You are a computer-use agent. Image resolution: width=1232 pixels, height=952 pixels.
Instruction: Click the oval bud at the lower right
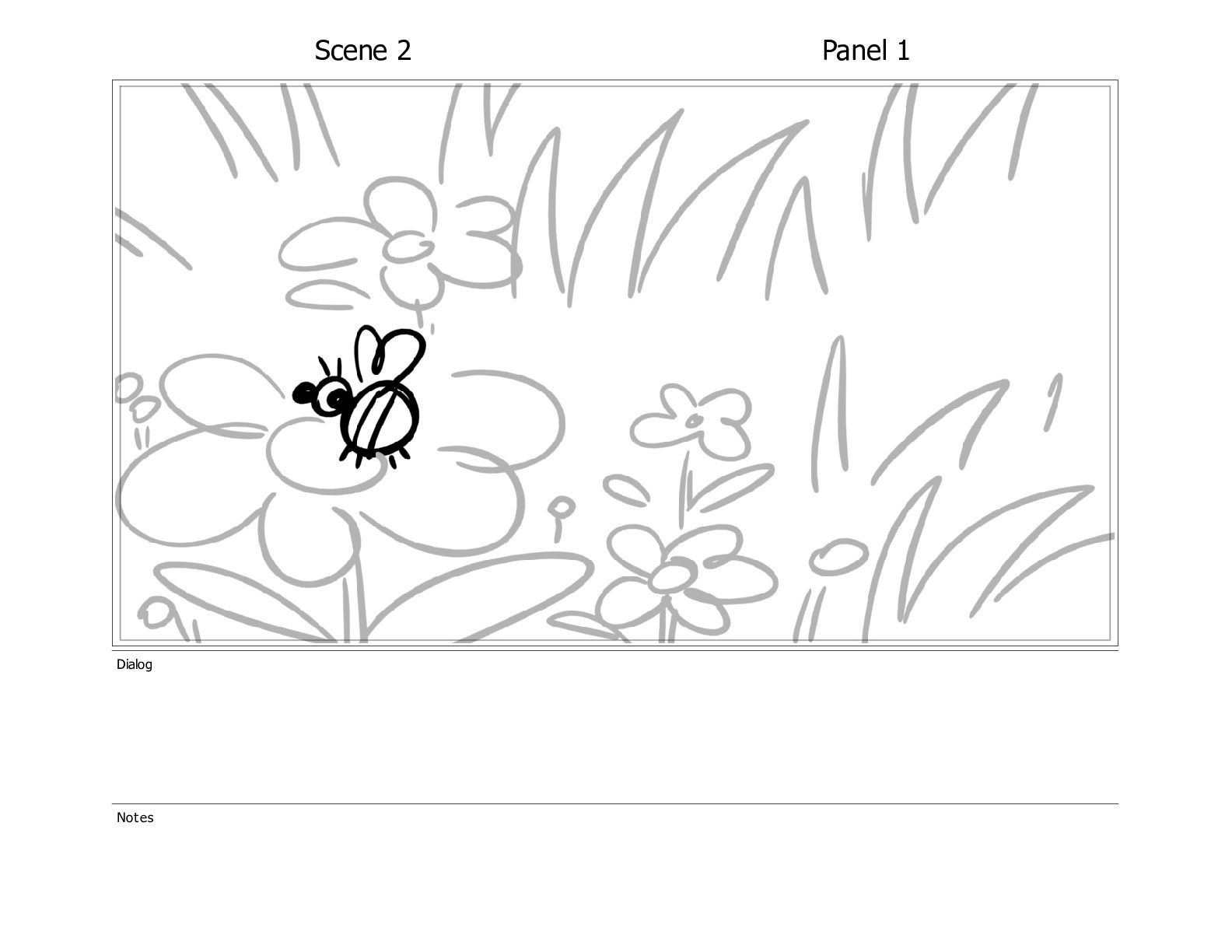coord(838,557)
